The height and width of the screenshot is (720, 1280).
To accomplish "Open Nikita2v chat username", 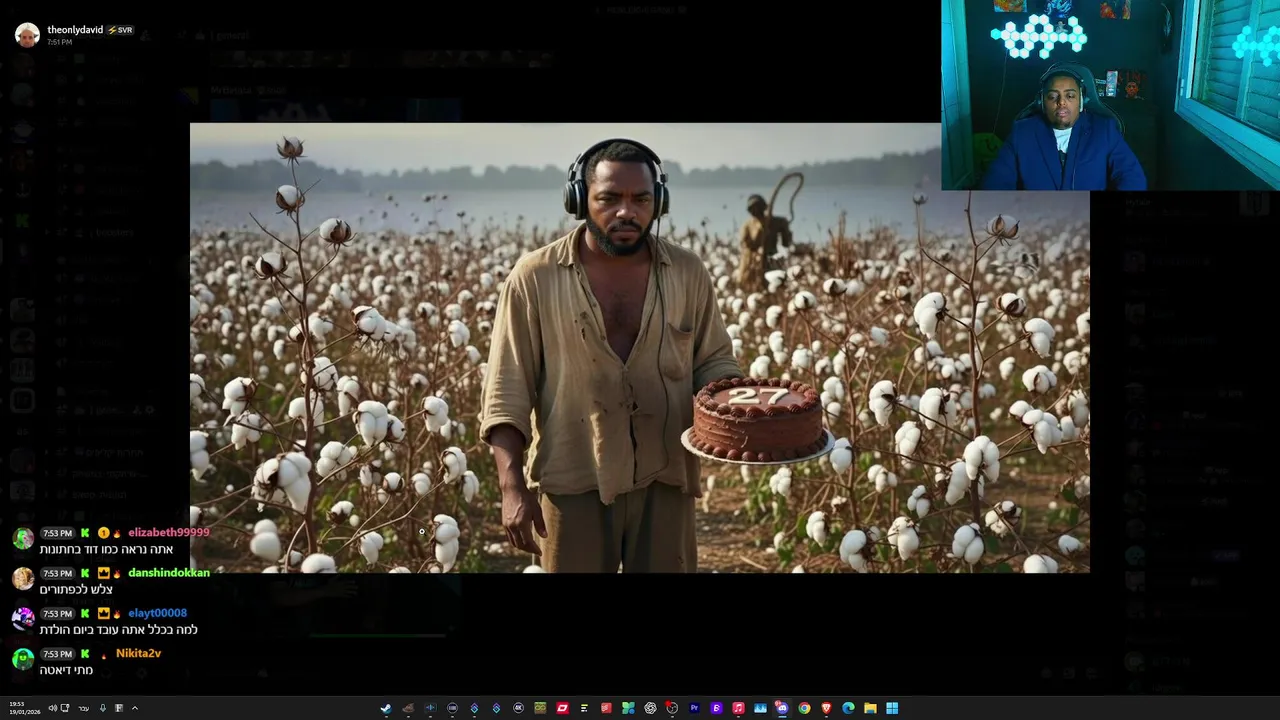I will click(x=138, y=653).
